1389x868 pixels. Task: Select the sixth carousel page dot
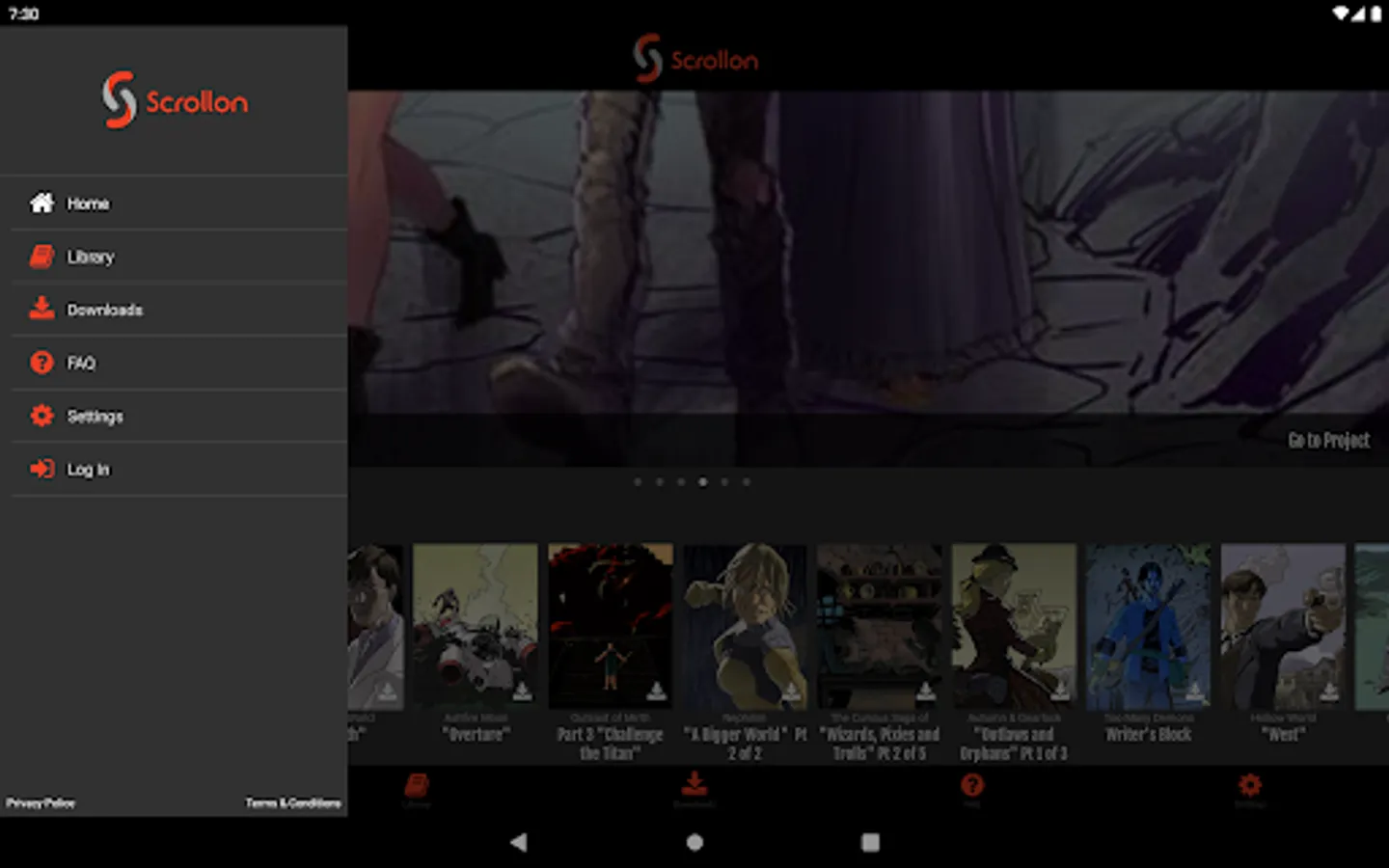pyautogui.click(x=747, y=481)
